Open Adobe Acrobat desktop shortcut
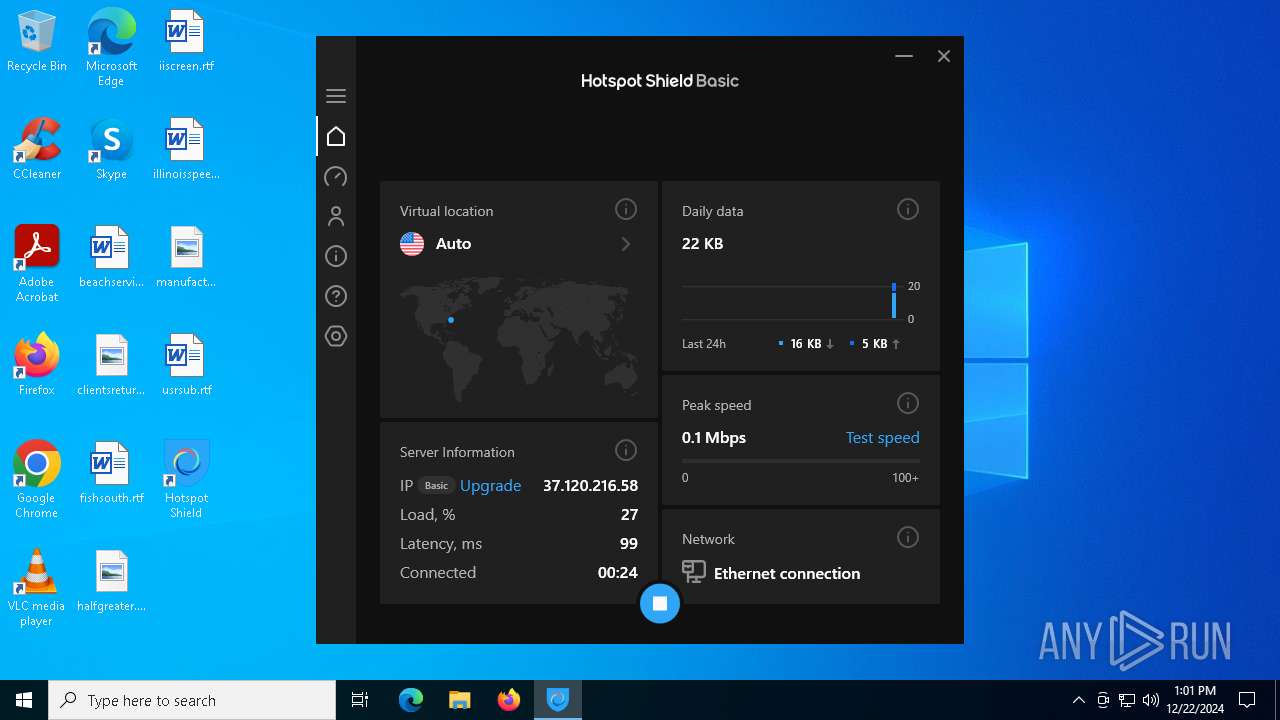This screenshot has width=1280, height=720. [x=37, y=263]
